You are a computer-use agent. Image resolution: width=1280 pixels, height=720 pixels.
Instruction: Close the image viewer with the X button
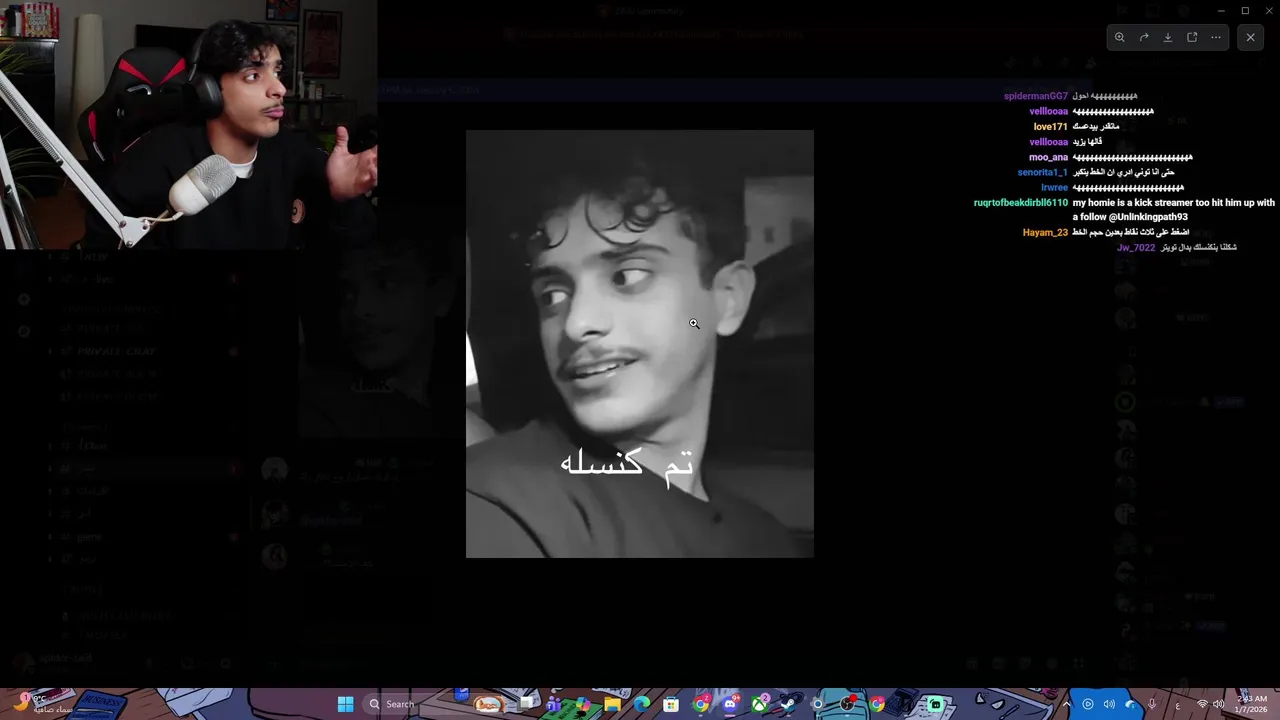click(1250, 37)
